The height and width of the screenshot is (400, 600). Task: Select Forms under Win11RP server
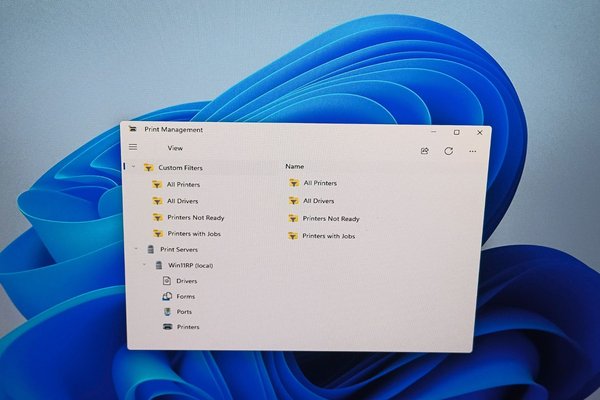[186, 296]
